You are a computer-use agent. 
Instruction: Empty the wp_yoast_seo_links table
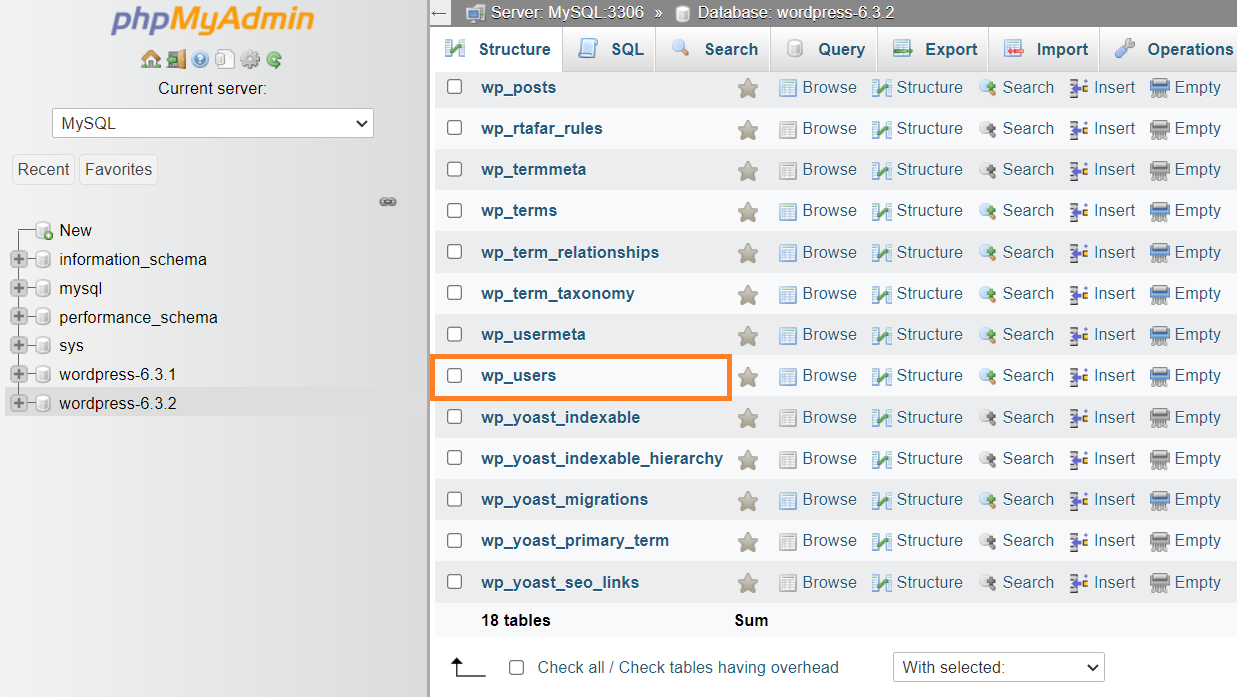point(1196,581)
